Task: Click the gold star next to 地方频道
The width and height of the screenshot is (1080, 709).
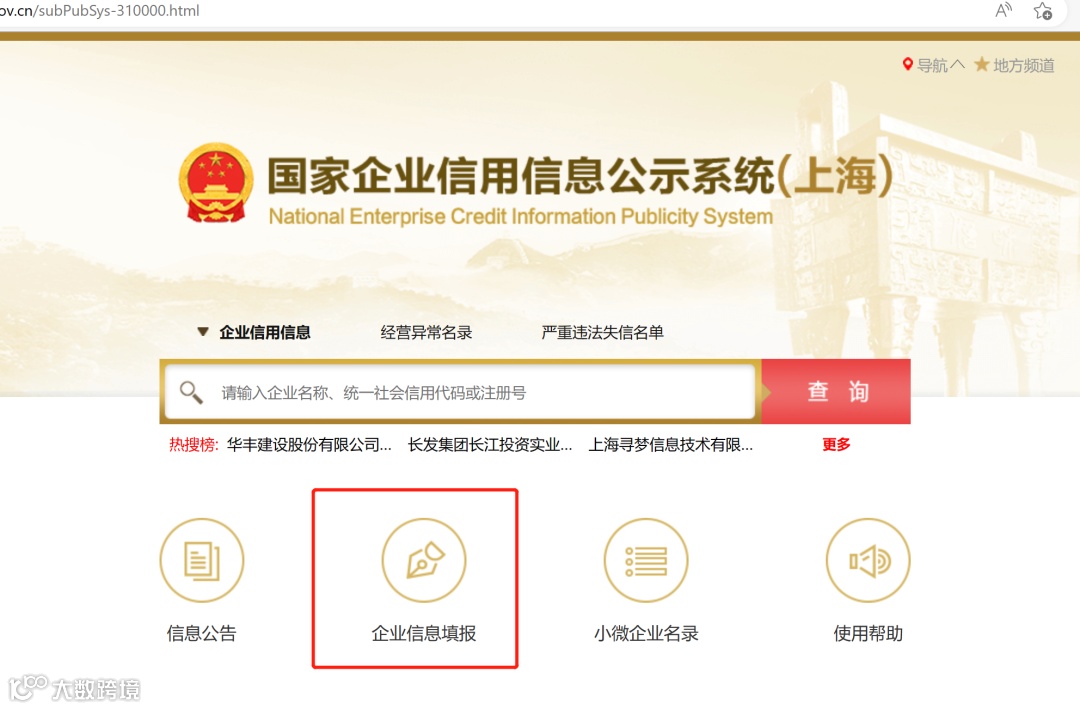Action: (x=982, y=65)
